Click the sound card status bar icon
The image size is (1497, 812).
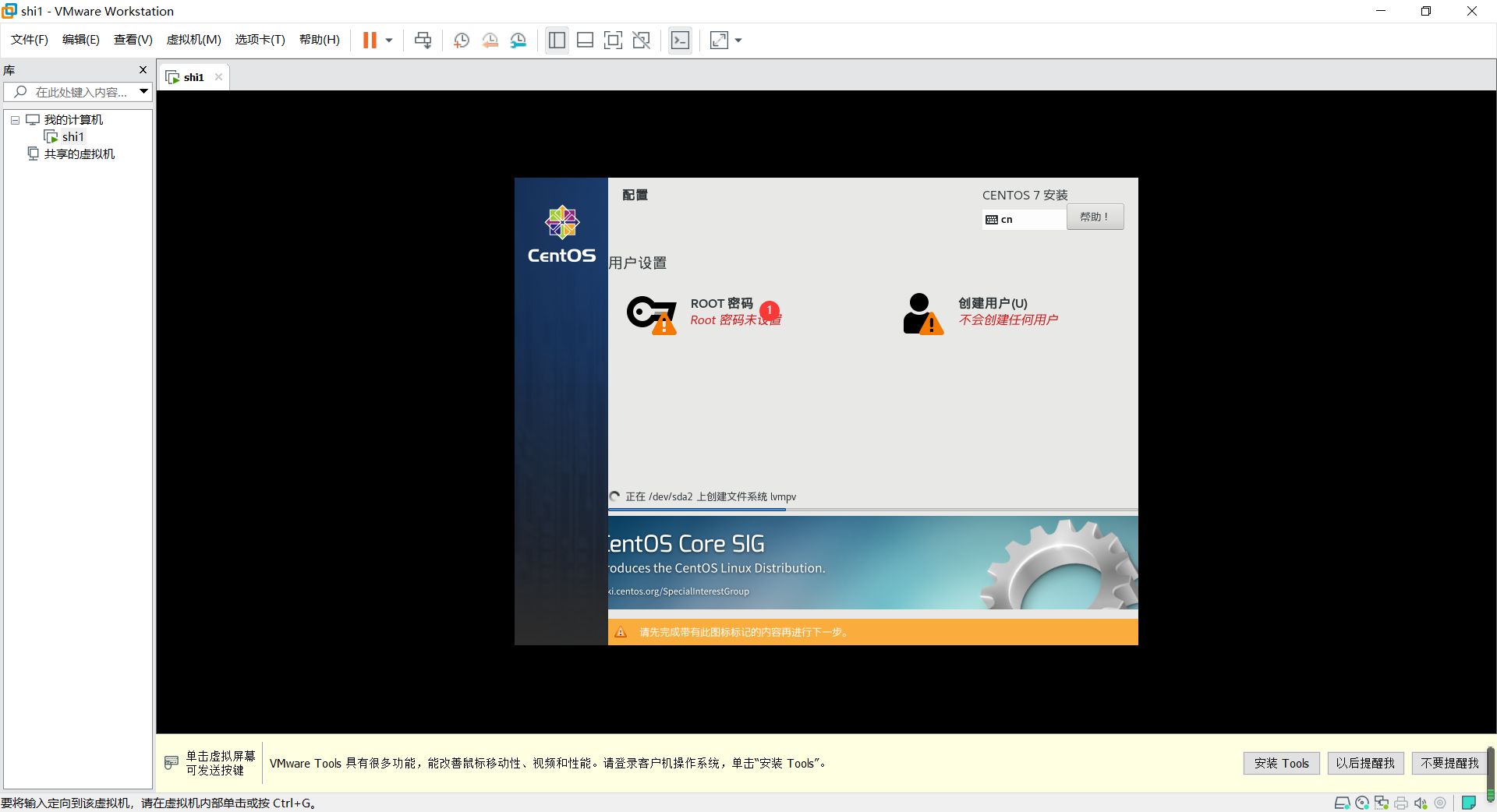[x=1421, y=803]
